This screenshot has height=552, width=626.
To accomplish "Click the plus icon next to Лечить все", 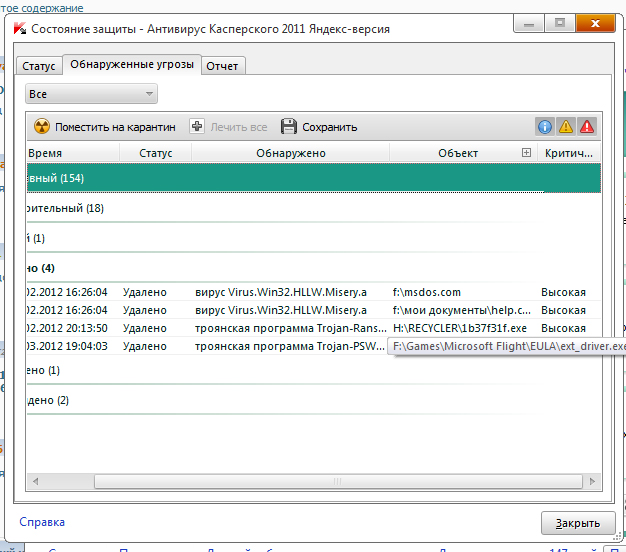I will (197, 126).
